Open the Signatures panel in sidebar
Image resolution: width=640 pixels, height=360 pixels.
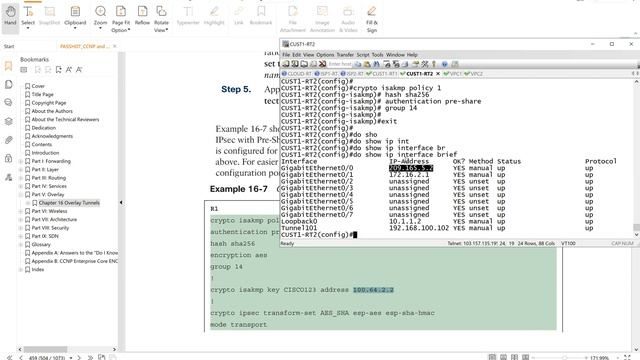[x=8, y=177]
